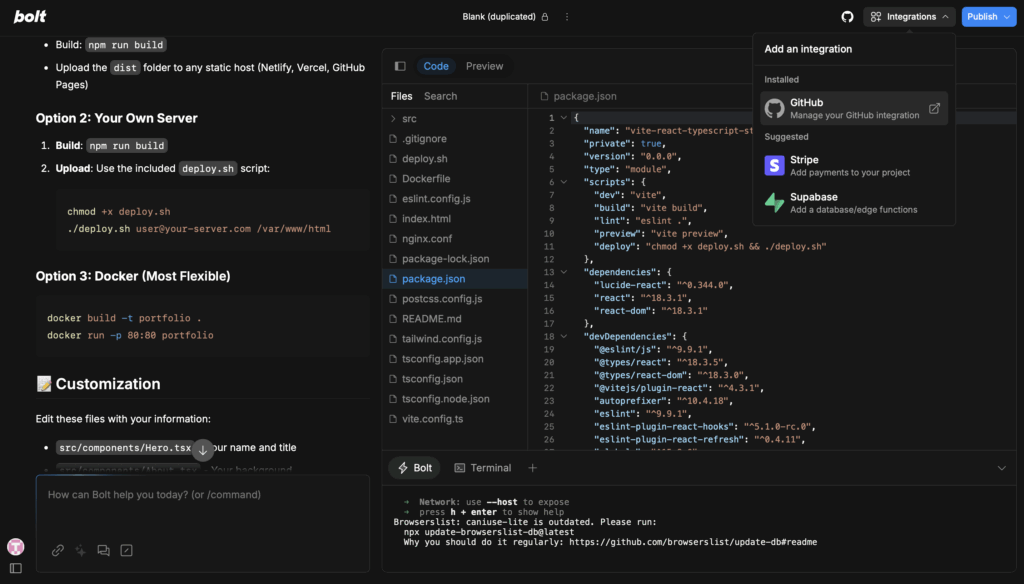This screenshot has width=1024, height=584.
Task: Open external link icon for GitHub integration
Action: [x=935, y=108]
